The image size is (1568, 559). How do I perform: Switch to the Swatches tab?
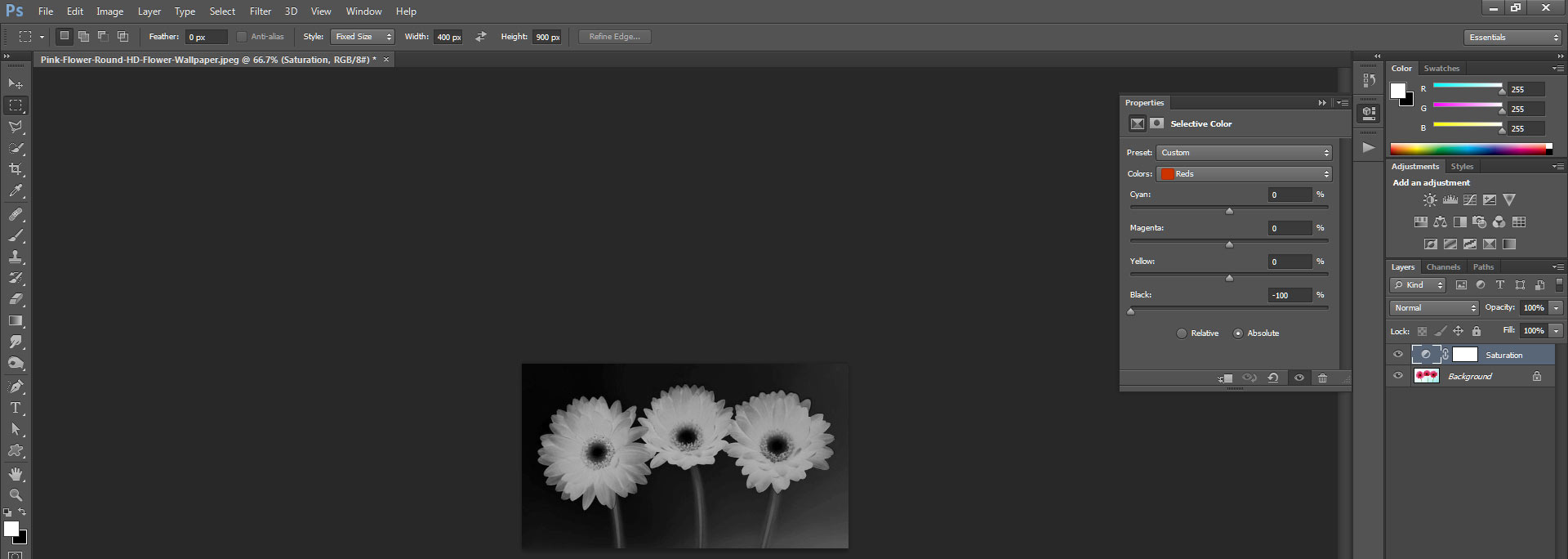click(1441, 69)
